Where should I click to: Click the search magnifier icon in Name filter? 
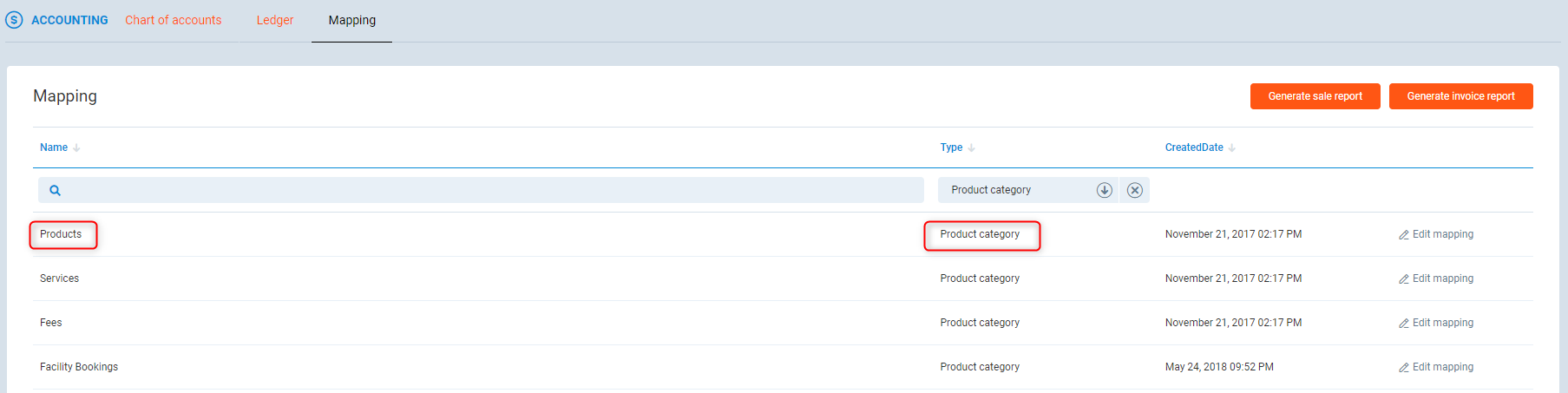point(55,191)
